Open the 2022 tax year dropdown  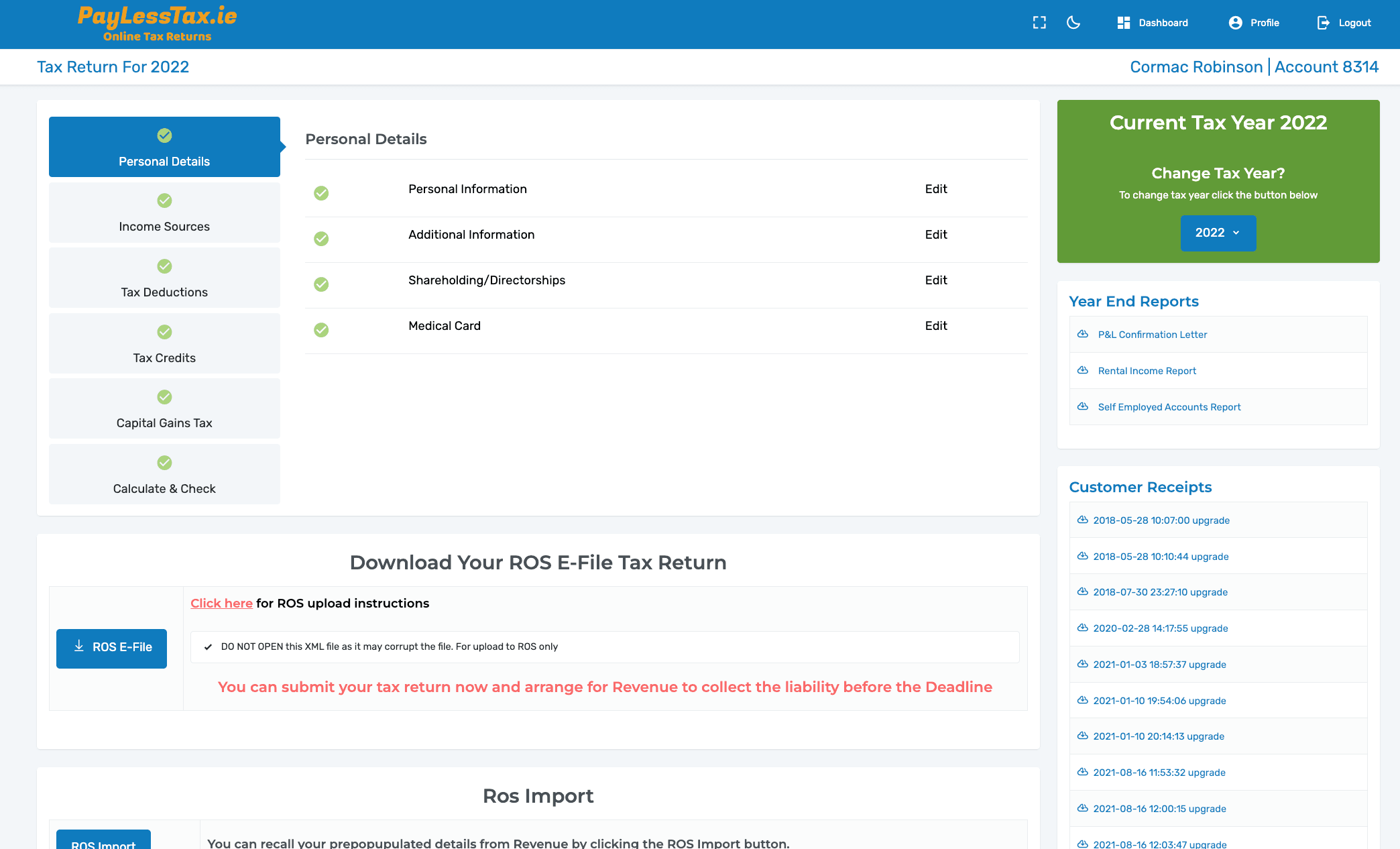(1218, 233)
